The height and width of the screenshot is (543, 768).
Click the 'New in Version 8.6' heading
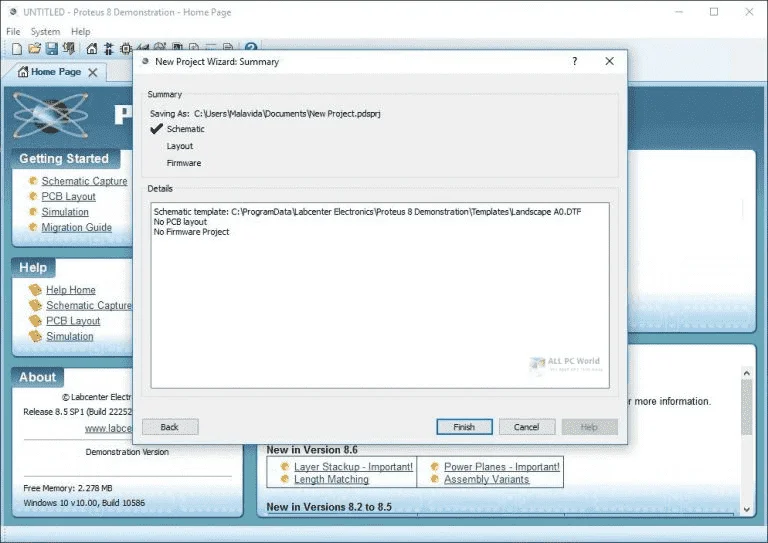312,449
